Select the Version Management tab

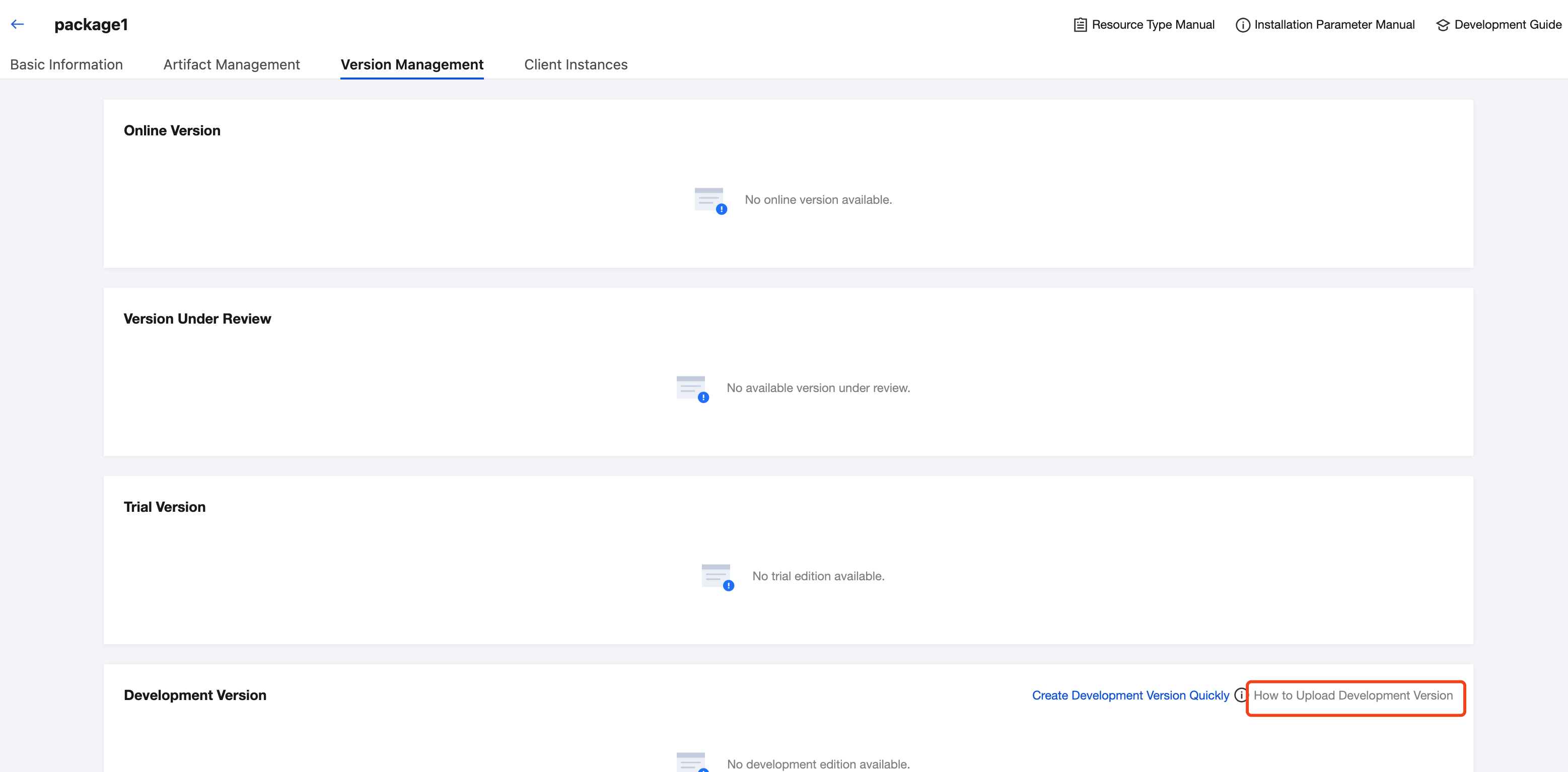(411, 64)
